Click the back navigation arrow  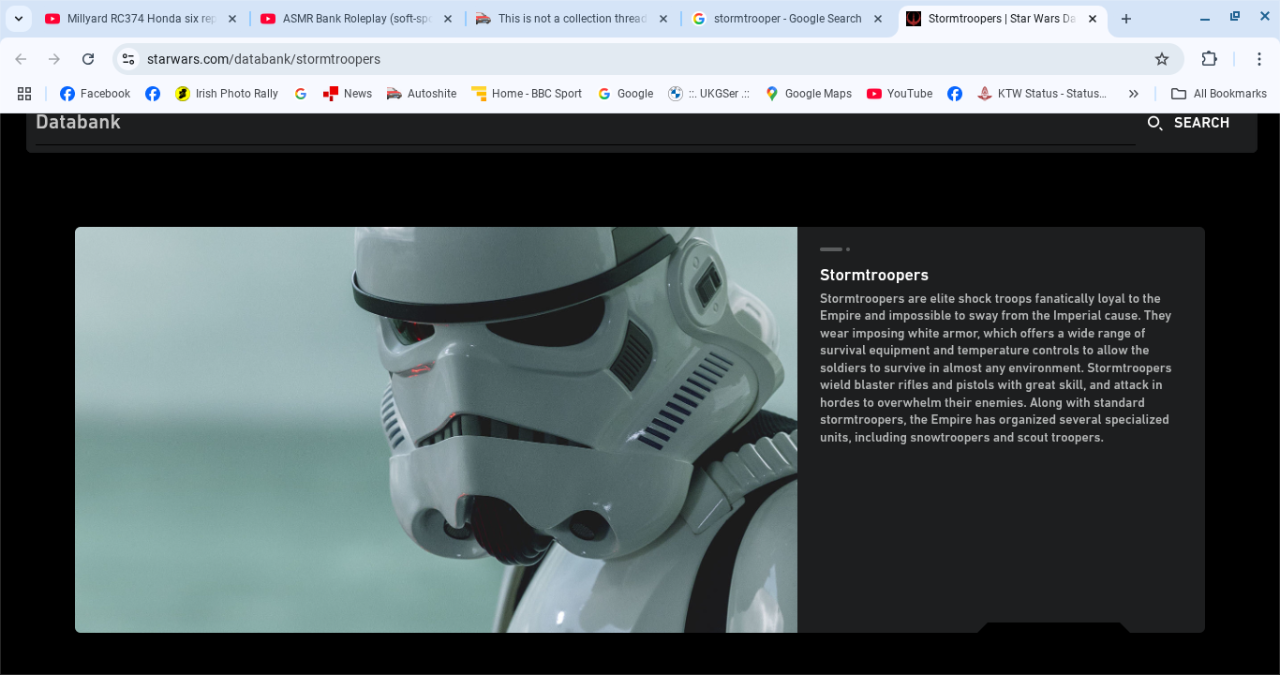[21, 59]
